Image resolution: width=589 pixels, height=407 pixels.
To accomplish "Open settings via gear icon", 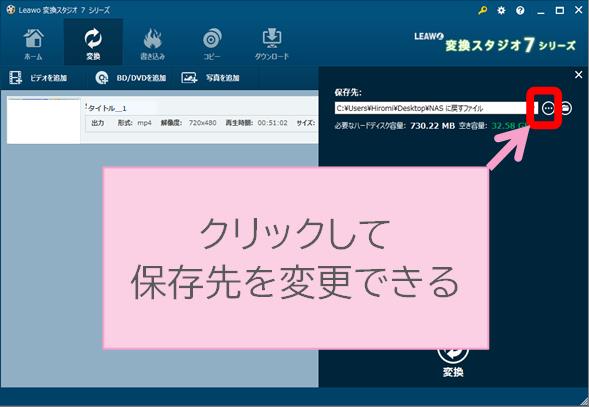I will coord(501,11).
